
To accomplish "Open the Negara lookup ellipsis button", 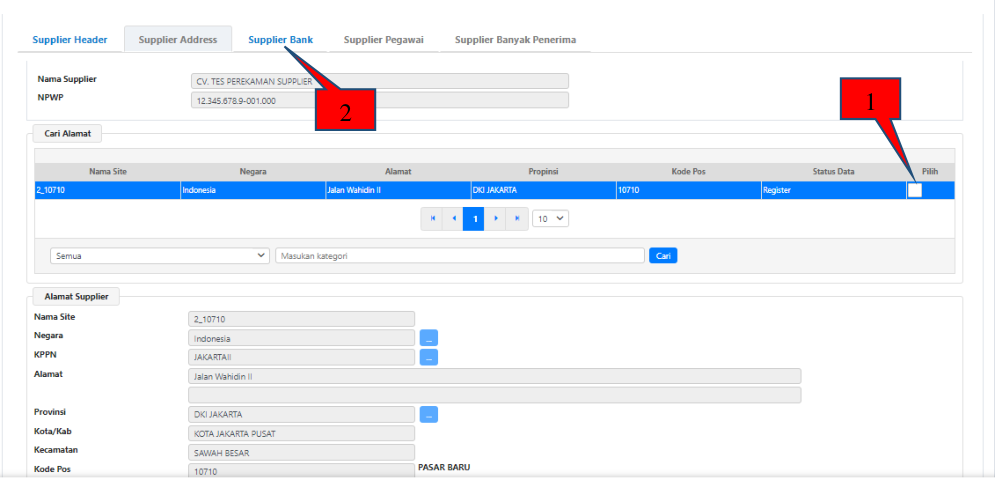I will point(428,338).
